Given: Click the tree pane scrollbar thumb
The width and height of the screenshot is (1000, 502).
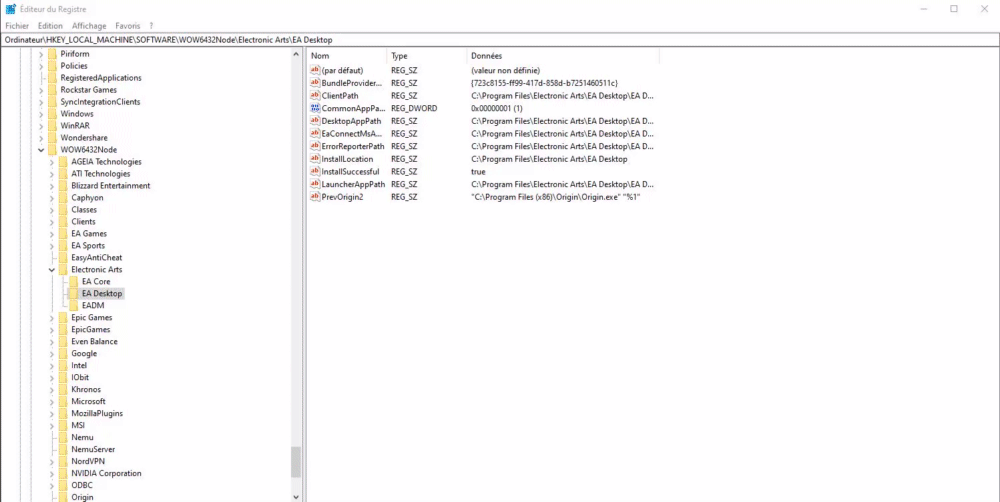Looking at the screenshot, I should tap(296, 462).
